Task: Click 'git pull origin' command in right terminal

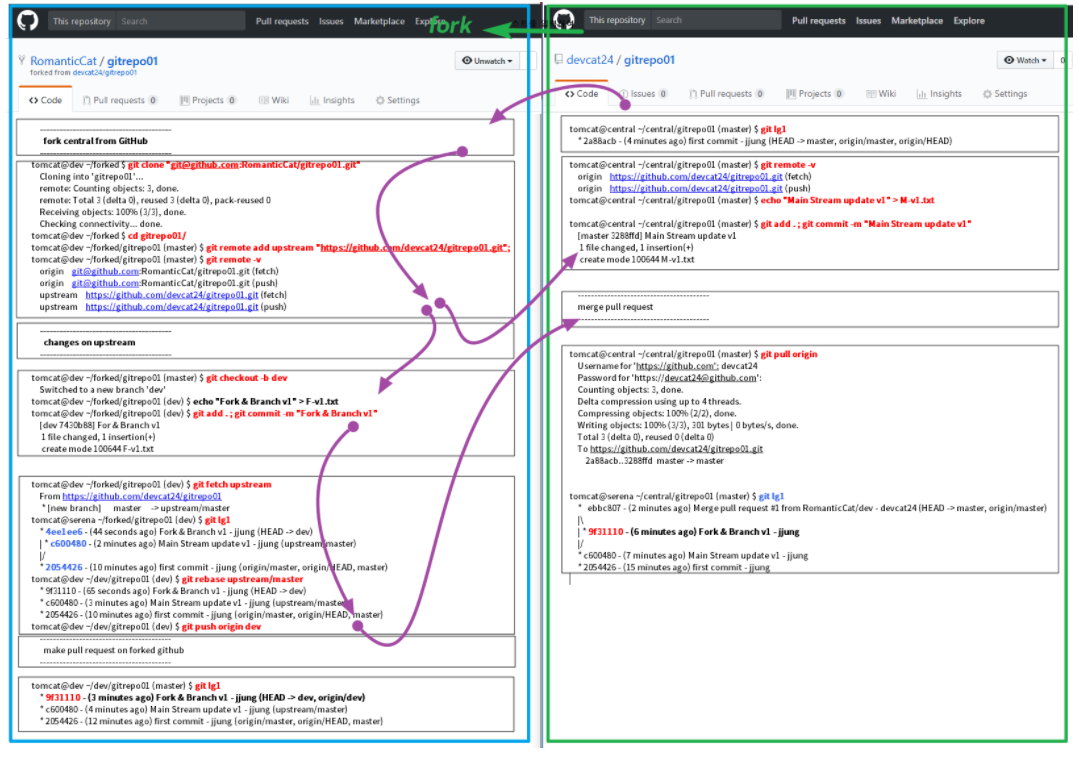Action: click(x=789, y=354)
